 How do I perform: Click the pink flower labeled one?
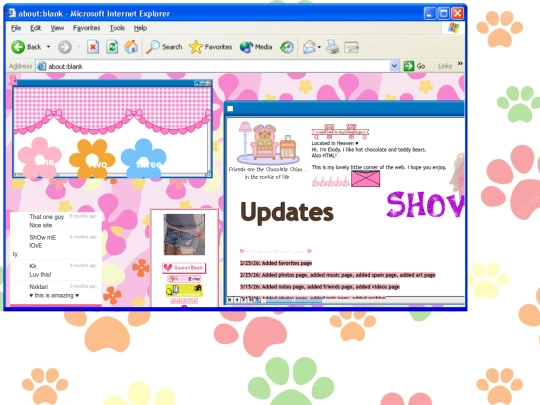pyautogui.click(x=40, y=158)
